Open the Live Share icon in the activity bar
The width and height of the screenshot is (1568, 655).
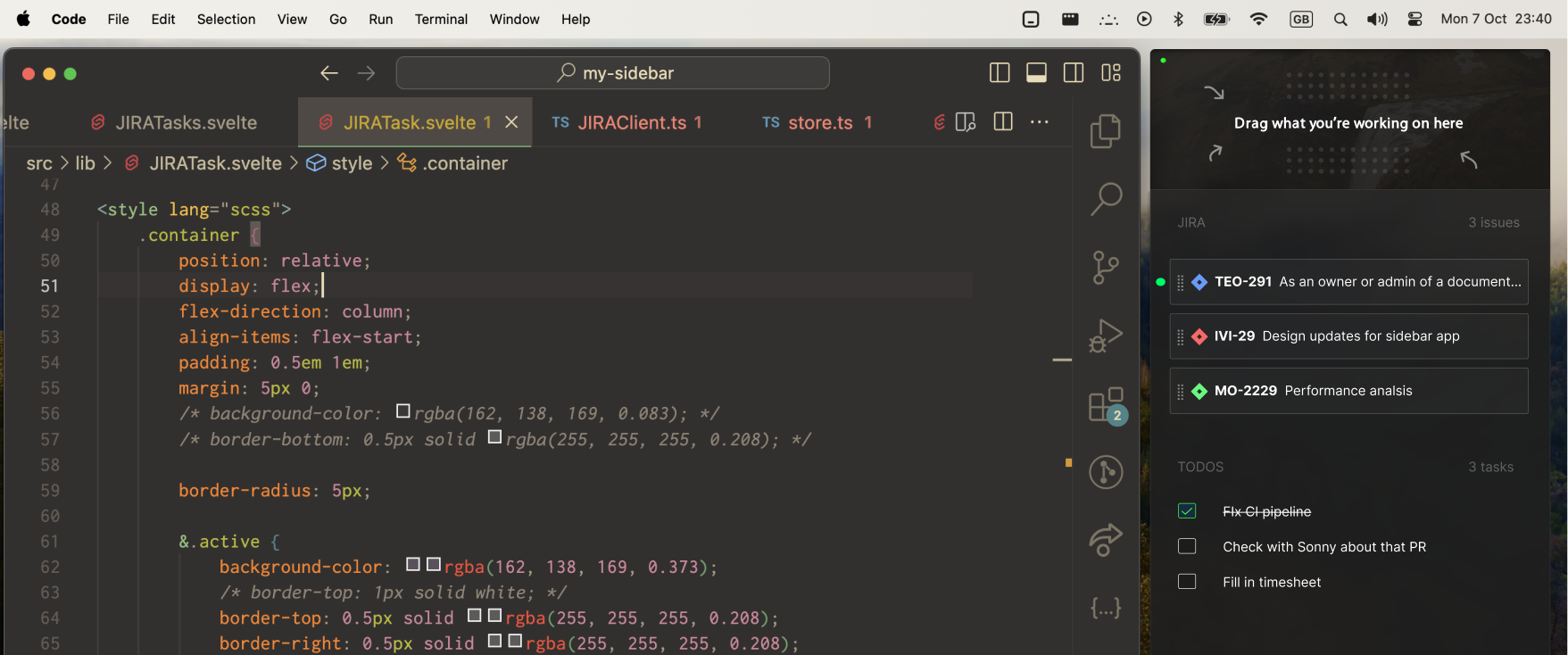[x=1106, y=540]
